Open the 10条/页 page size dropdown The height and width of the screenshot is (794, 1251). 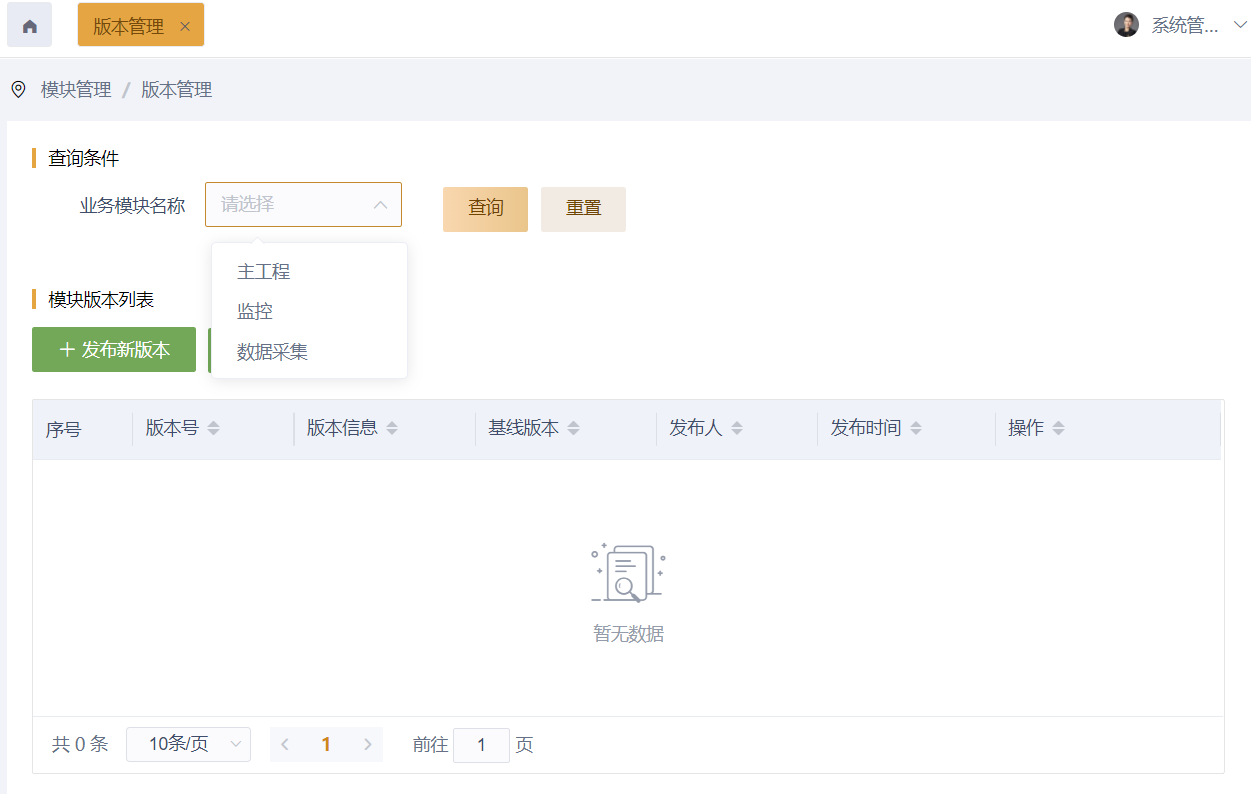pyautogui.click(x=188, y=744)
